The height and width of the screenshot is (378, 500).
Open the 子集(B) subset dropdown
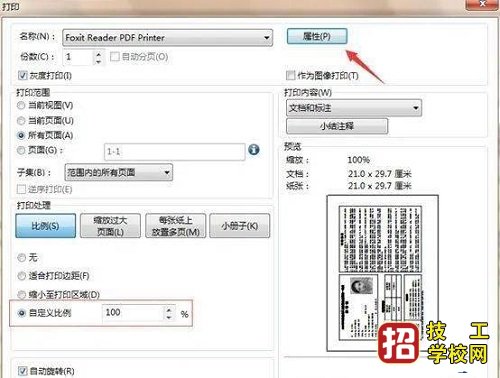tap(118, 172)
